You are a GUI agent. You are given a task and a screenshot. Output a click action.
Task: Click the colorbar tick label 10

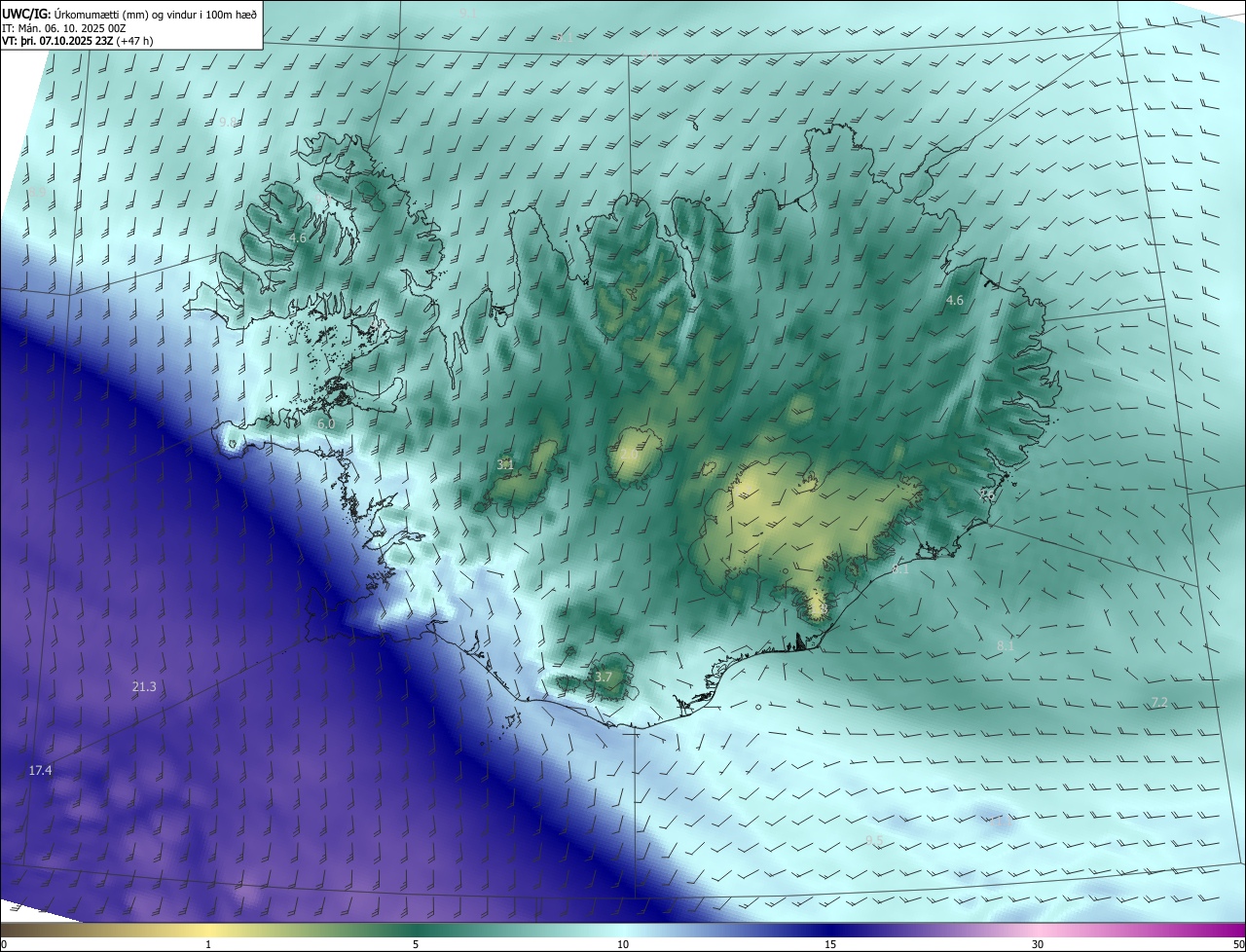pos(623,944)
